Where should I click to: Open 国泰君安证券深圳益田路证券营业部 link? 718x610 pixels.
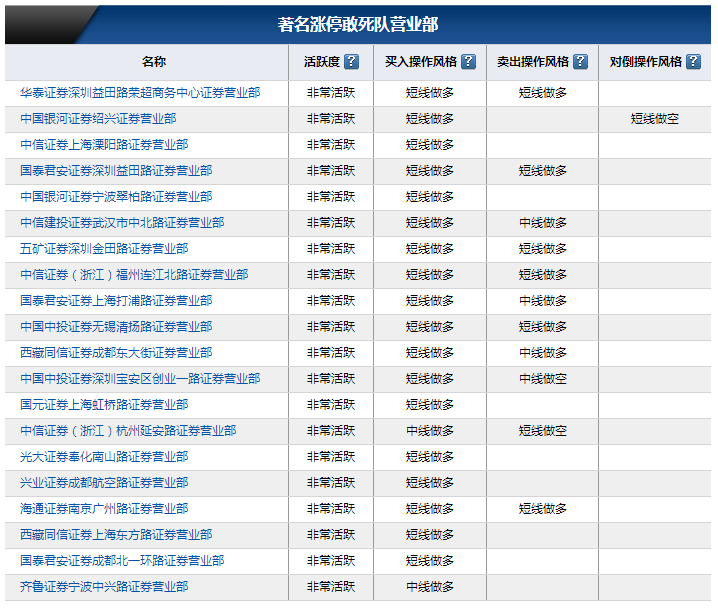pos(116,171)
